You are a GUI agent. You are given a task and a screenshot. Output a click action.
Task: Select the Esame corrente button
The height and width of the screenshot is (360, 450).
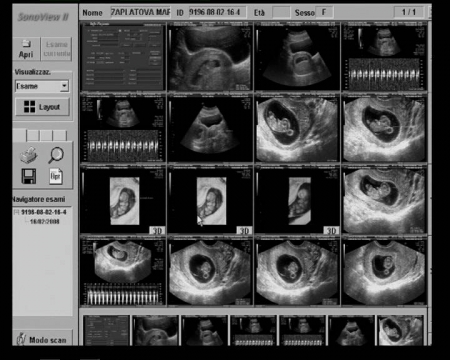click(57, 49)
